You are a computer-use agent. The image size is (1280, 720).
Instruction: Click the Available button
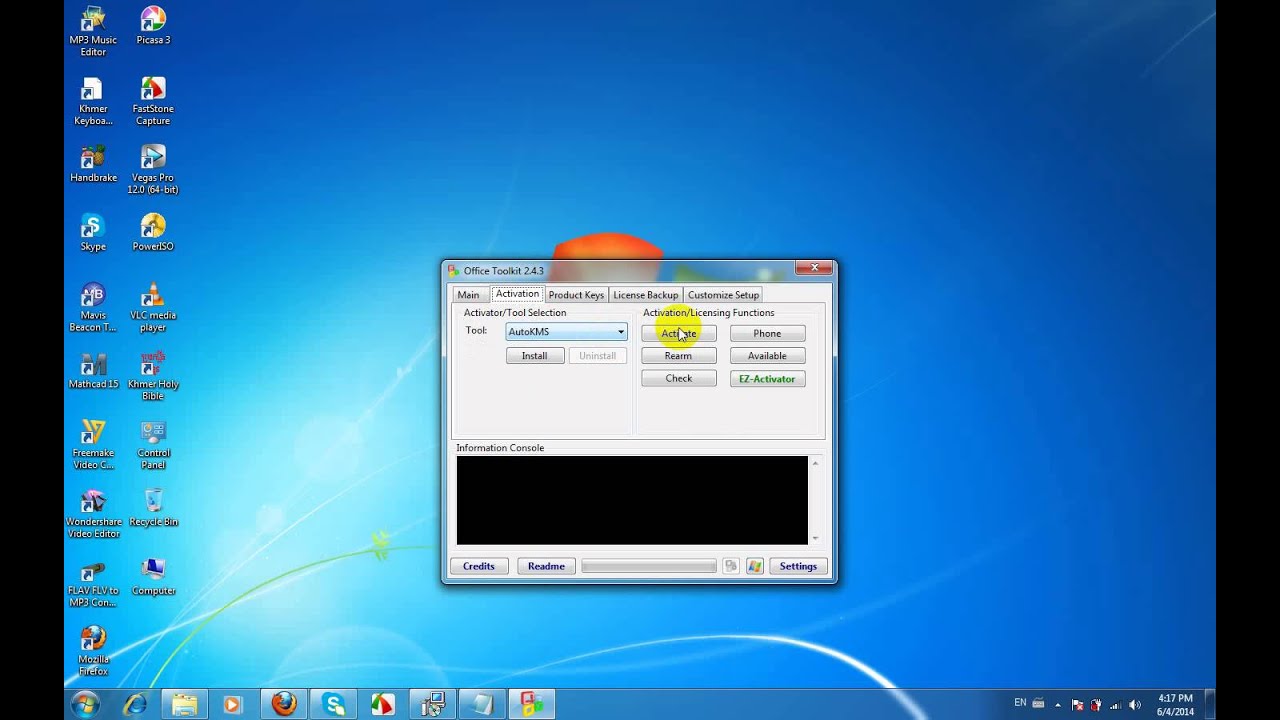[767, 356]
